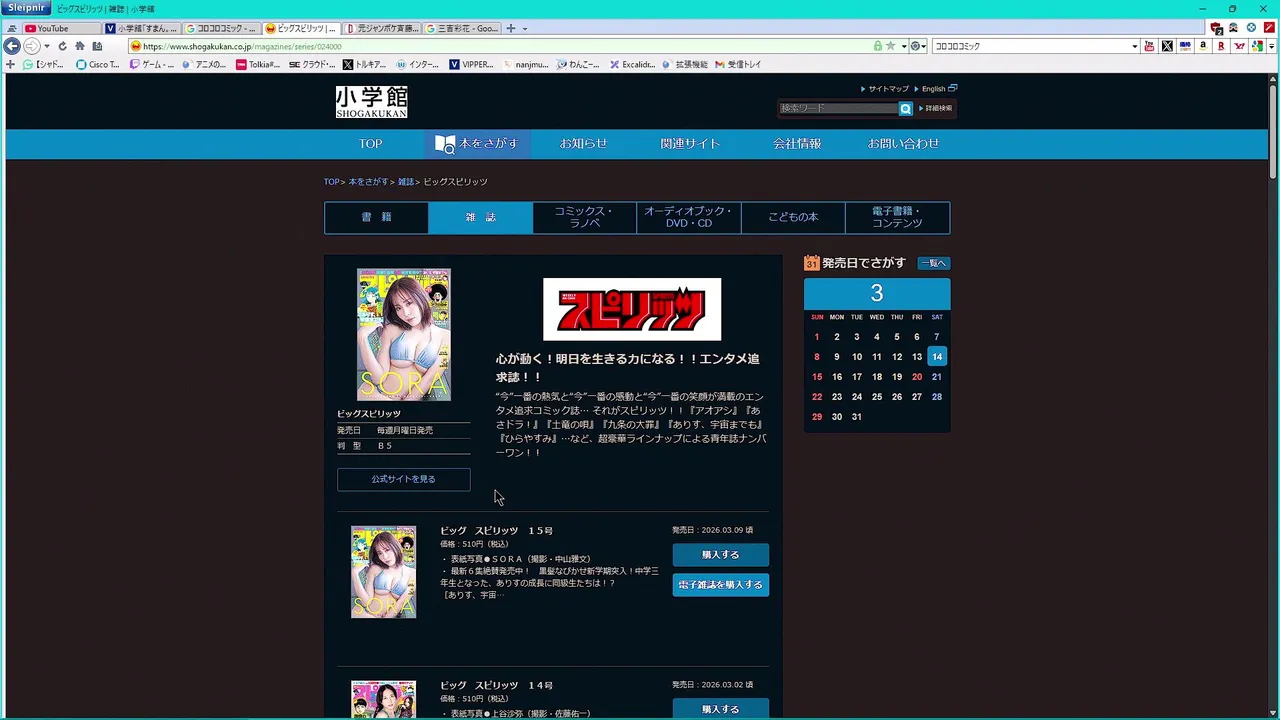
Task: Click the green padlock security icon
Action: [x=878, y=46]
